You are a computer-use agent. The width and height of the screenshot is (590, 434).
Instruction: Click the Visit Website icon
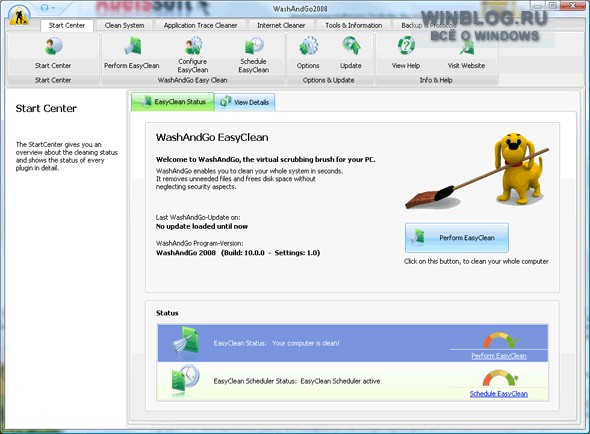(467, 48)
